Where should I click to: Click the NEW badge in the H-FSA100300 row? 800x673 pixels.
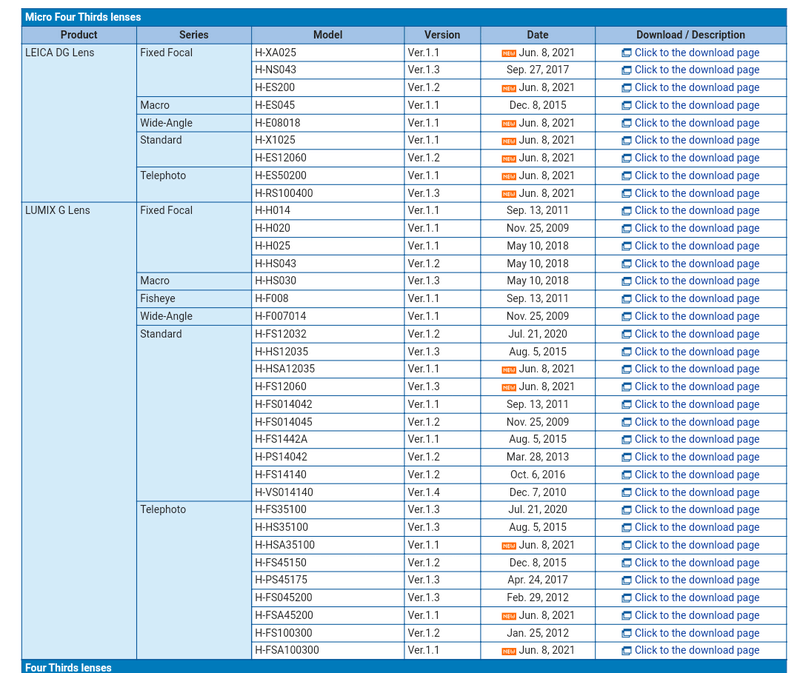tap(509, 651)
